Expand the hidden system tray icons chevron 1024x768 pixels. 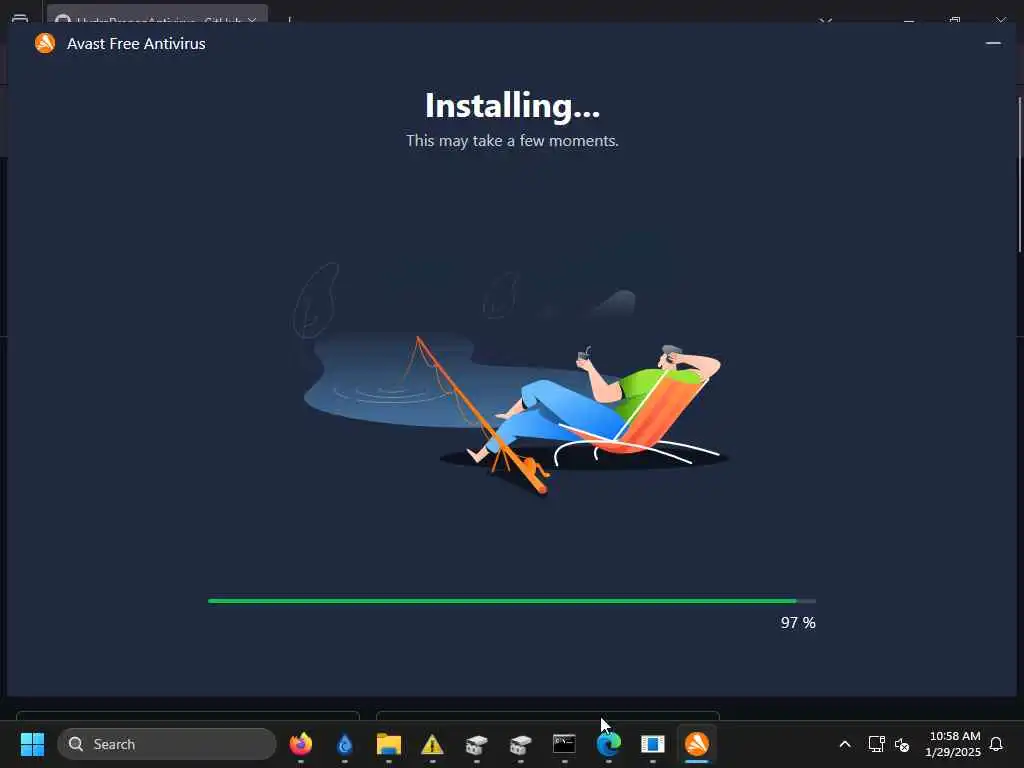[x=844, y=744]
